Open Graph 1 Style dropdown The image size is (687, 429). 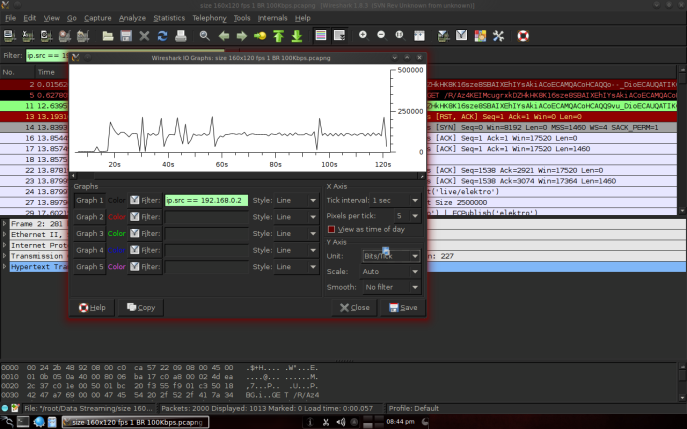pyautogui.click(x=296, y=200)
